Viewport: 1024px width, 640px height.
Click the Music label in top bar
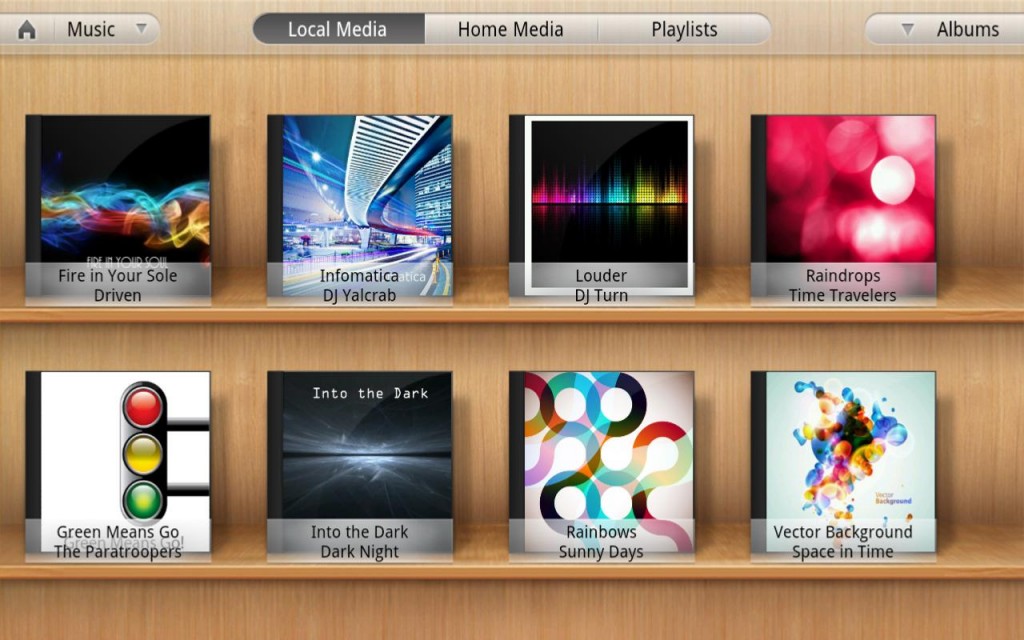pos(91,30)
